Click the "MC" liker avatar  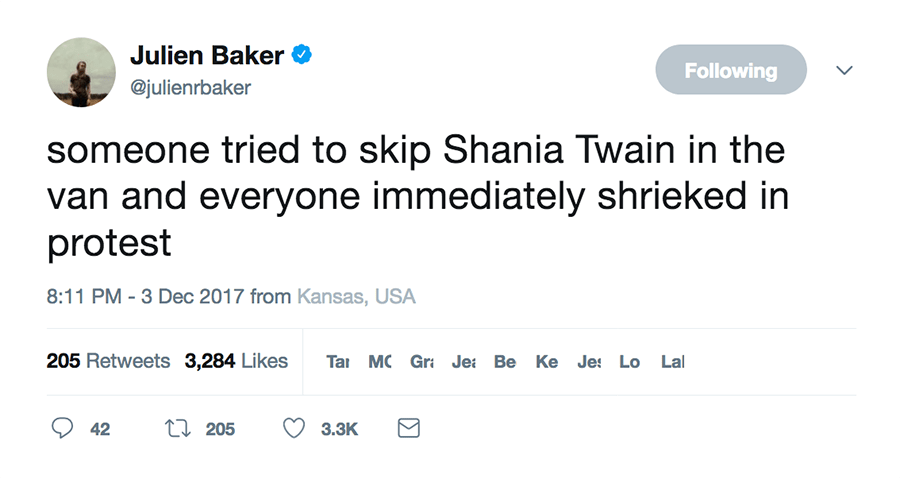click(x=380, y=362)
